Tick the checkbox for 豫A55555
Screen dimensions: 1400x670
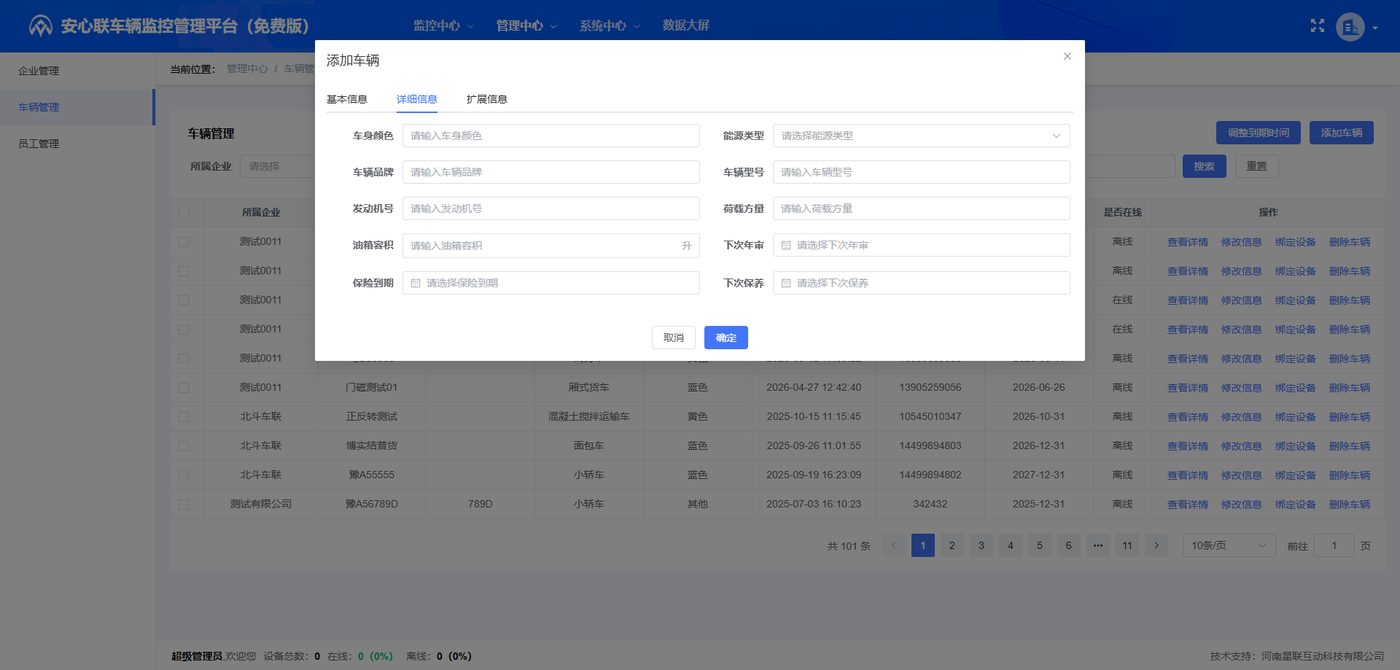click(x=183, y=475)
